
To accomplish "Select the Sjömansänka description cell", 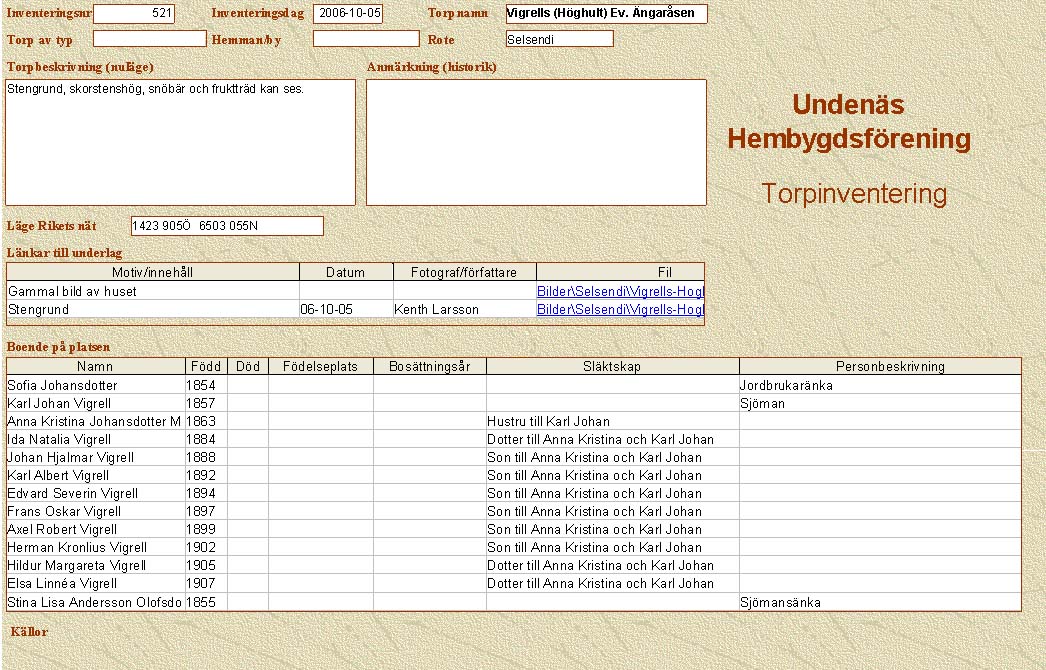I will pyautogui.click(x=878, y=603).
